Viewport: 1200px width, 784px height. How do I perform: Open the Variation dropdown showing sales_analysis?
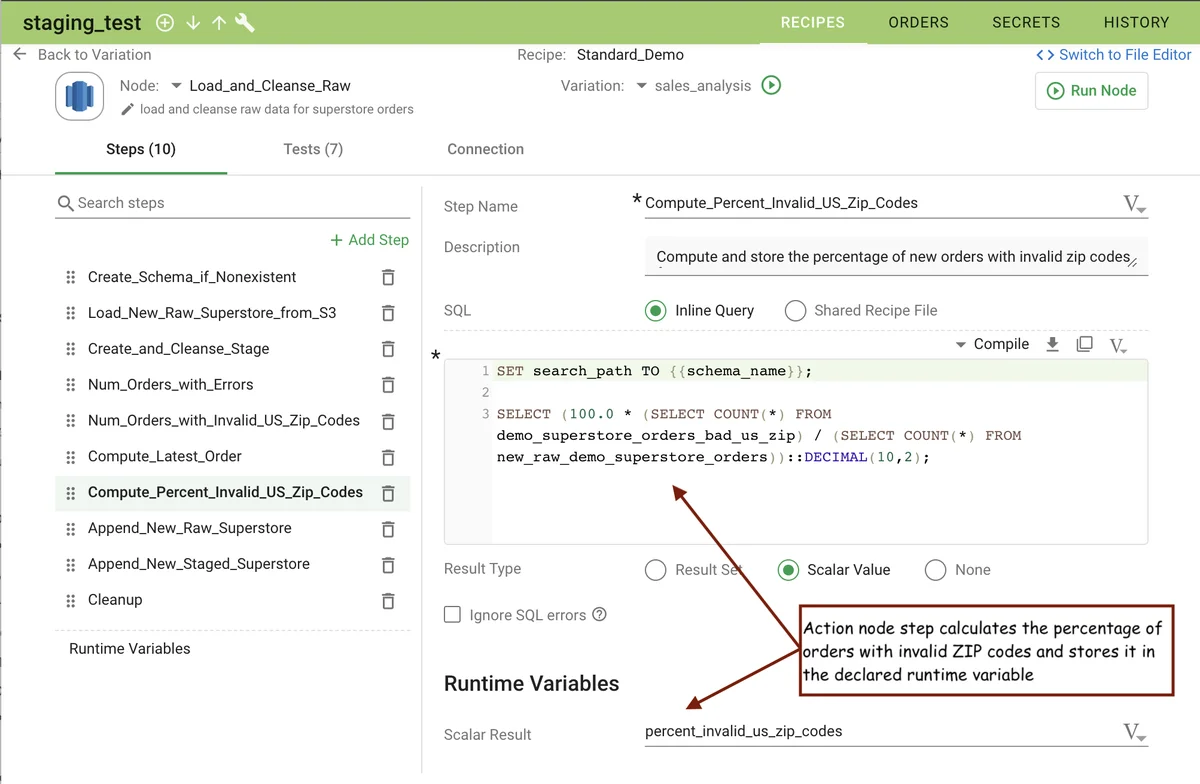click(x=642, y=86)
